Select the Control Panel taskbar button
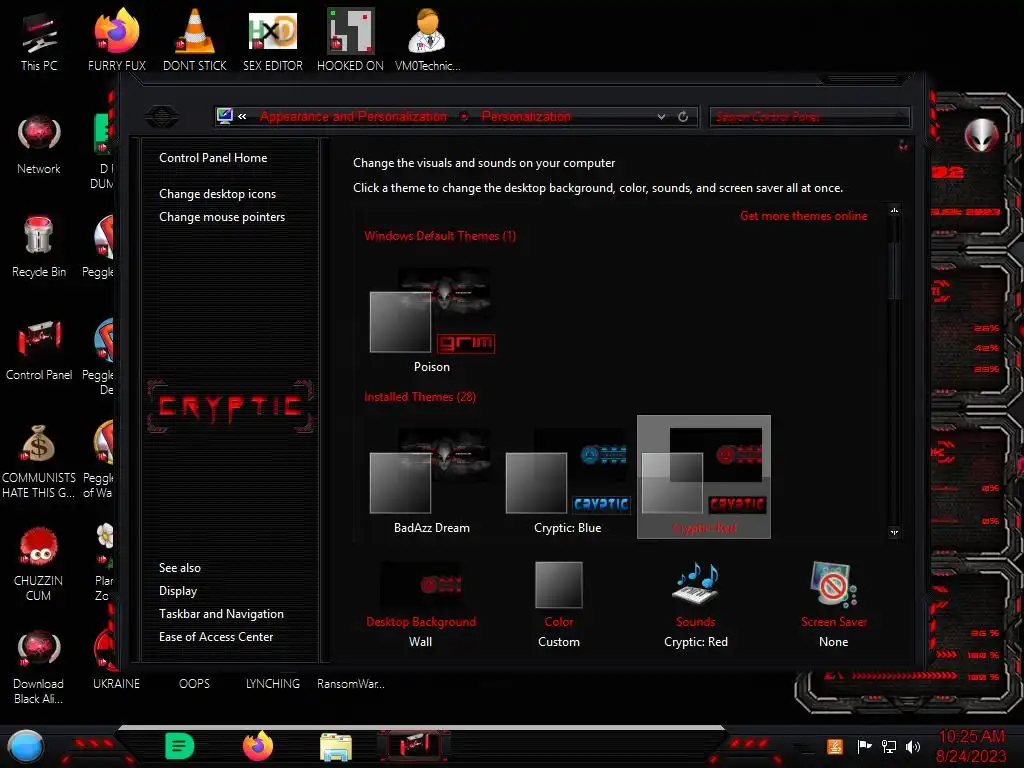This screenshot has height=768, width=1024. pos(414,746)
